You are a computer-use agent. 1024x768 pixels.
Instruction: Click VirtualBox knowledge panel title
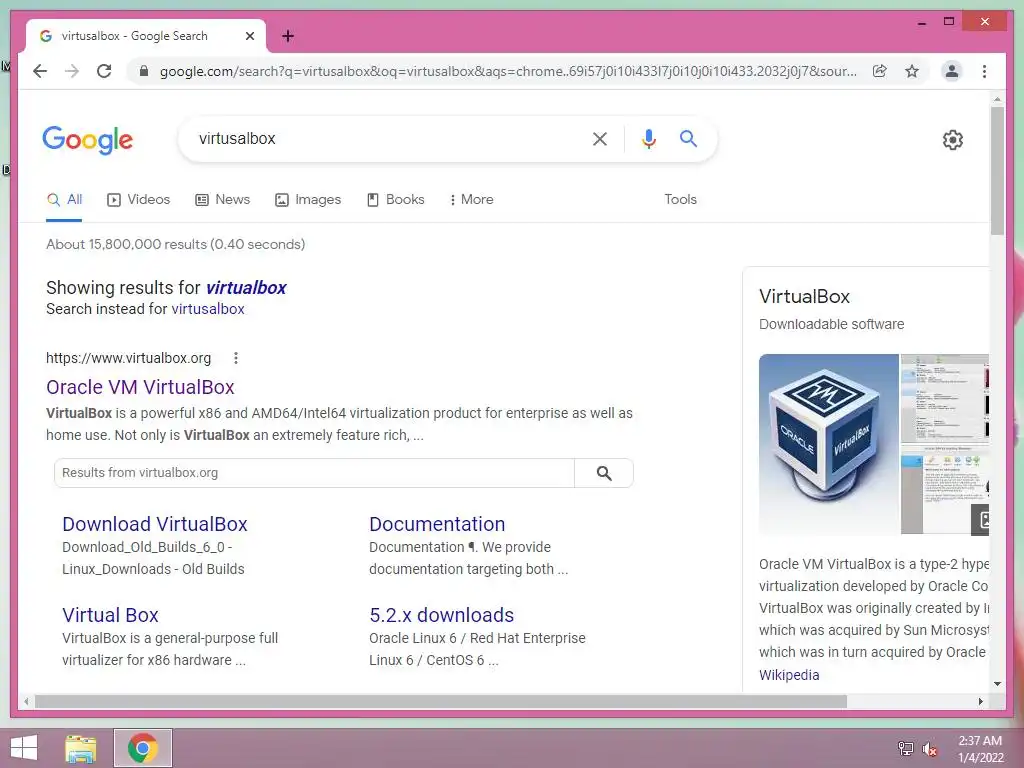click(805, 296)
